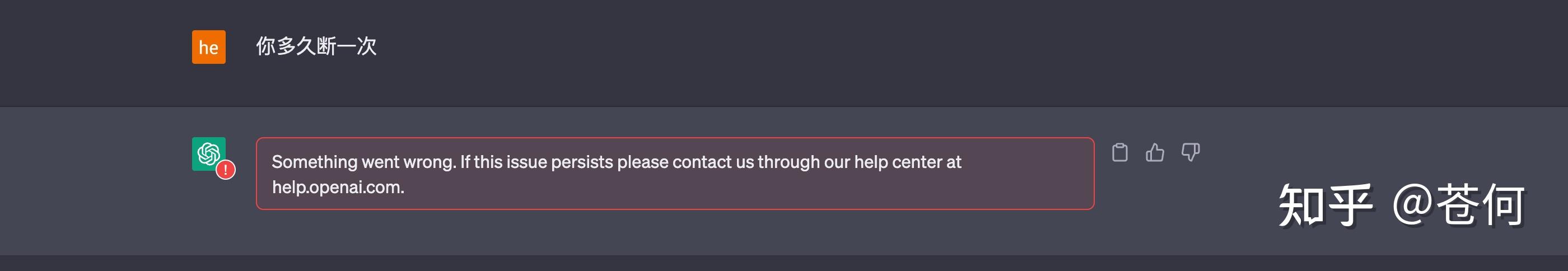Click the help.openai.com address in error
Image resolution: width=1568 pixels, height=271 pixels.
pos(338,188)
